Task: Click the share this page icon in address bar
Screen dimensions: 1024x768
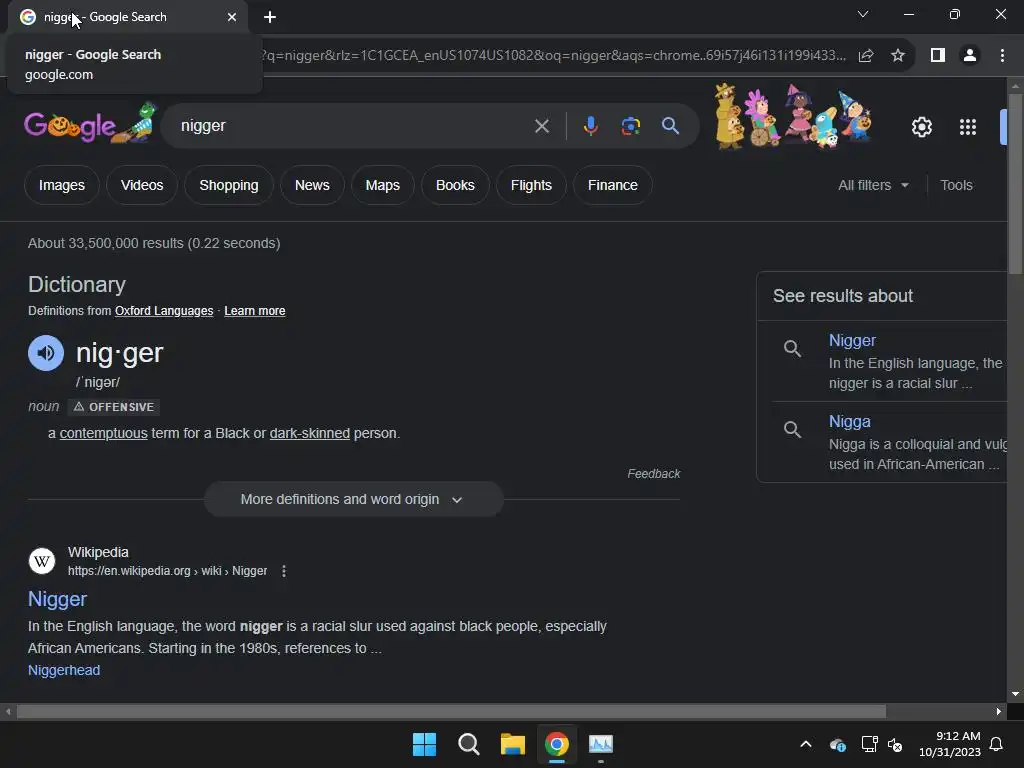Action: click(x=866, y=56)
